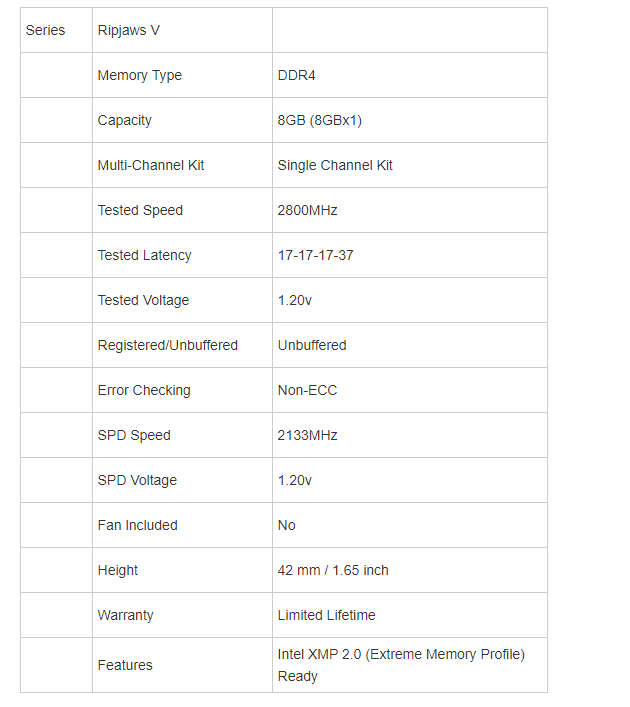Click the 42 mm / 1.65 inch value

click(x=333, y=570)
